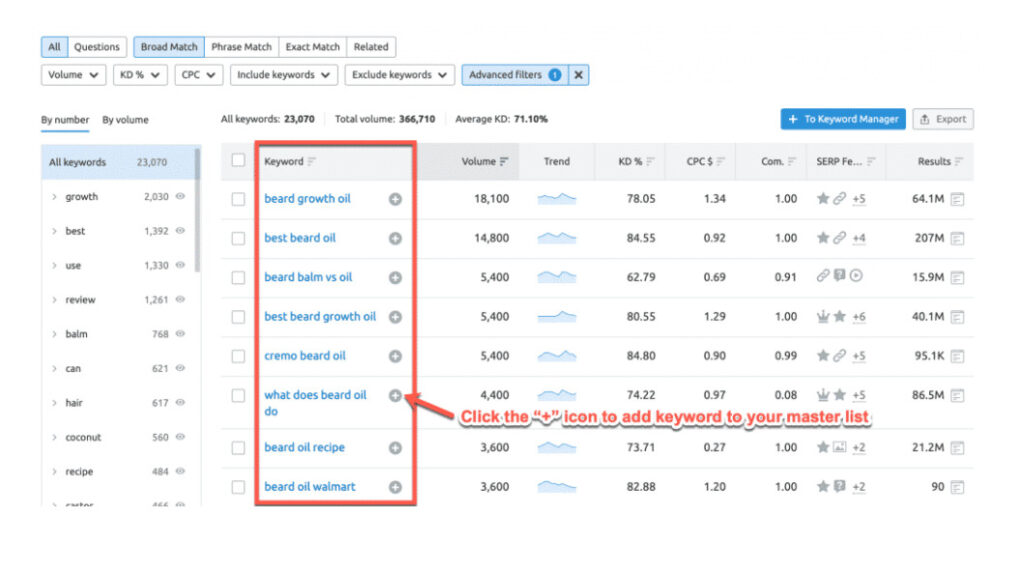The image size is (1024, 575).
Task: Sort by Com. column sort icon
Action: point(792,161)
